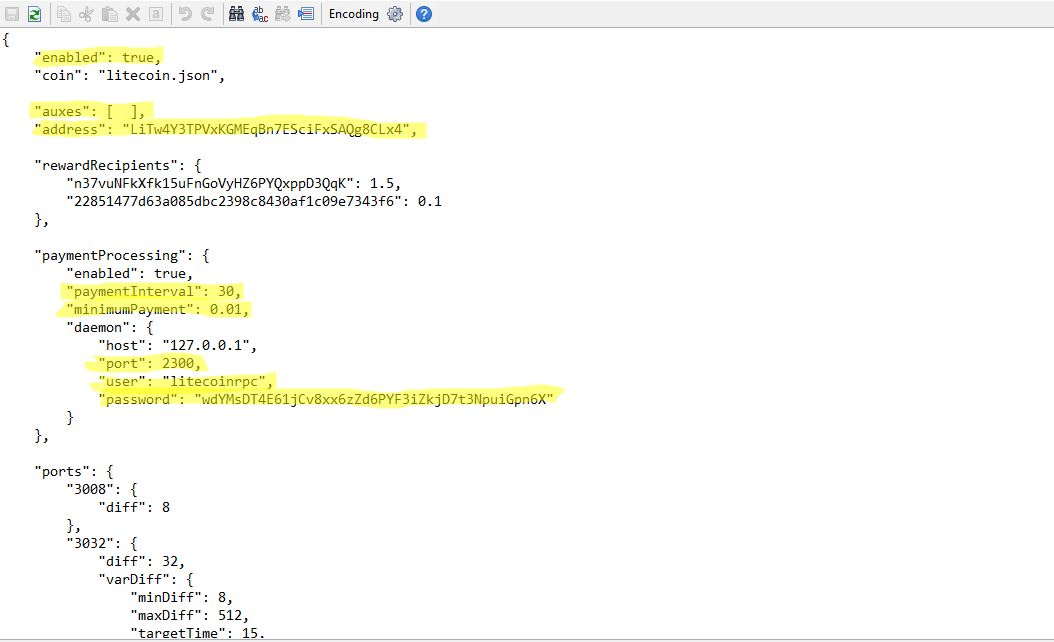Image resolution: width=1054 pixels, height=642 pixels.
Task: Click "enabled": true under paymentProcessing
Action: coord(130,274)
